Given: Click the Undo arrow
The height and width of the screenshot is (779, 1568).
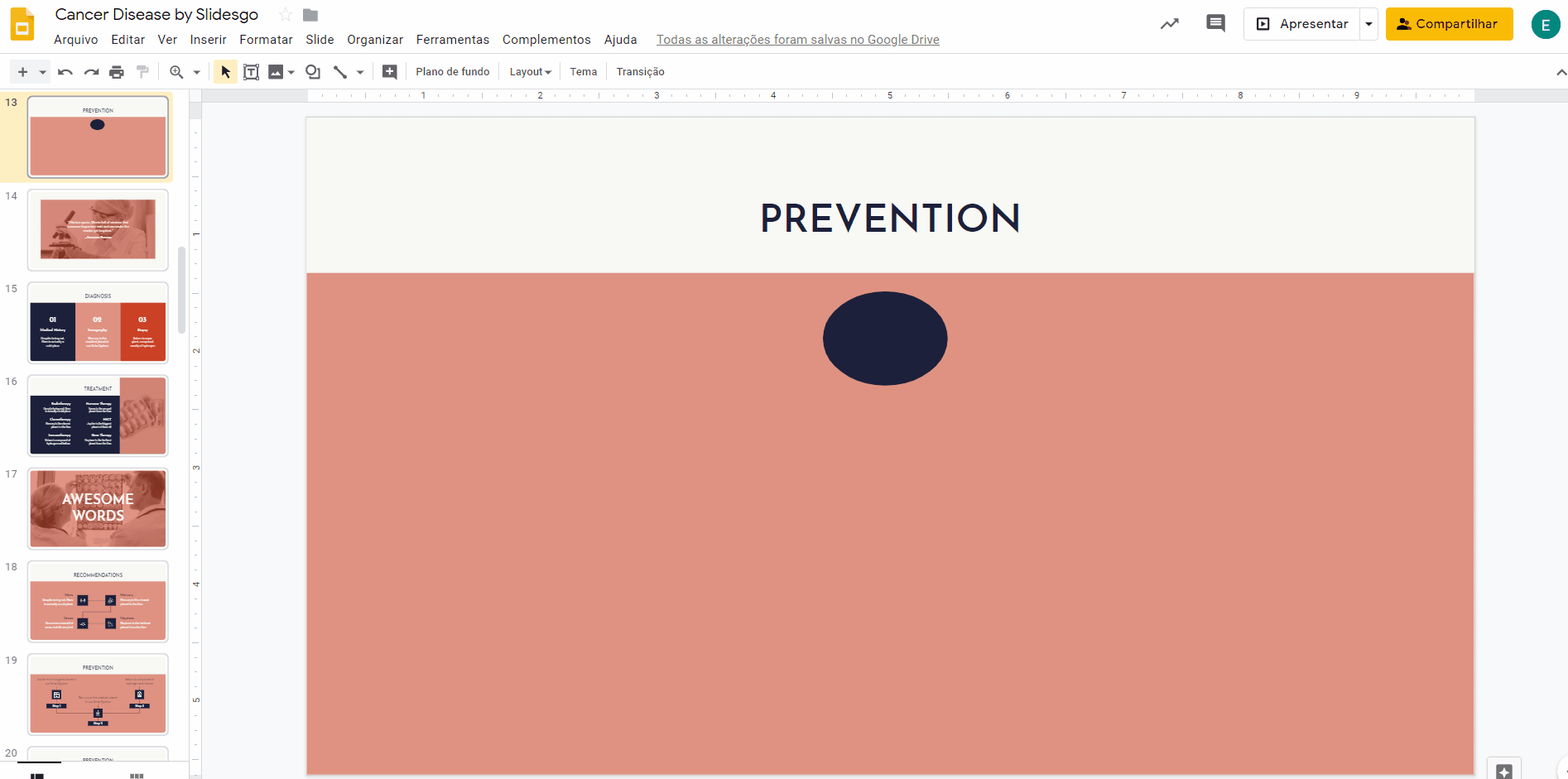Looking at the screenshot, I should (x=65, y=72).
